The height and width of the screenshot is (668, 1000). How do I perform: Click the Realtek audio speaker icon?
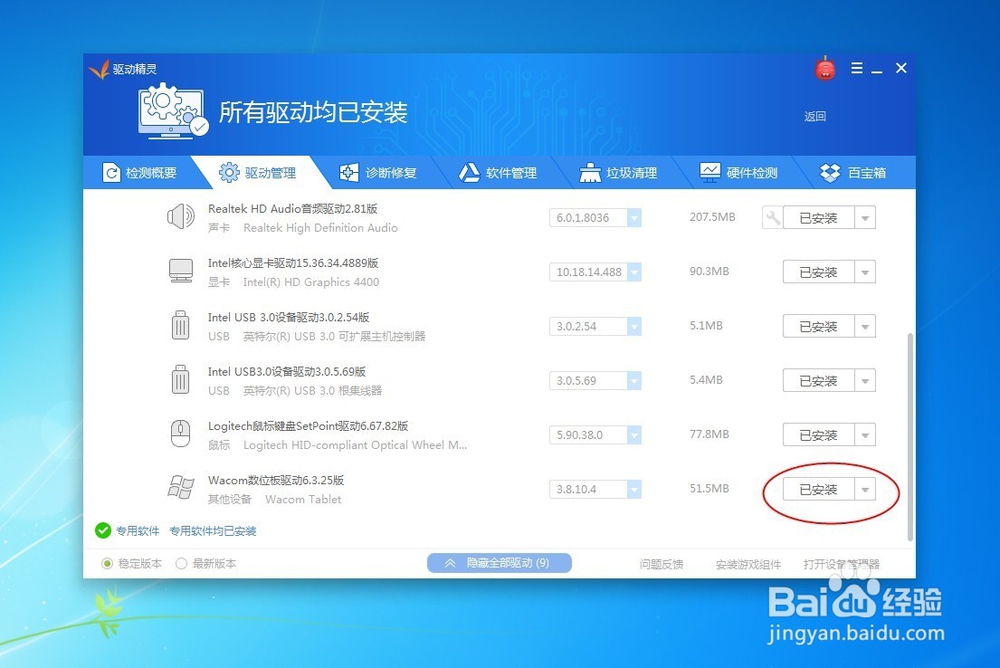[180, 217]
